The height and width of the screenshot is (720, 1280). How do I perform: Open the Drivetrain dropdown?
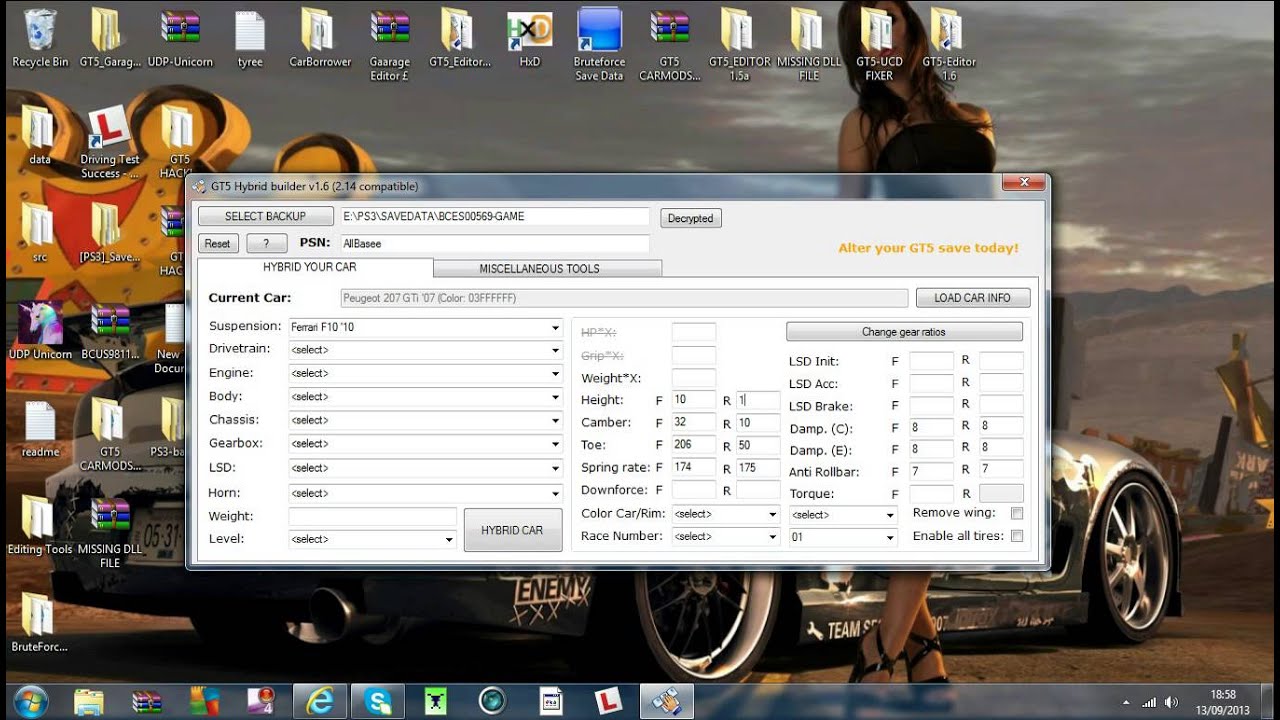click(425, 350)
